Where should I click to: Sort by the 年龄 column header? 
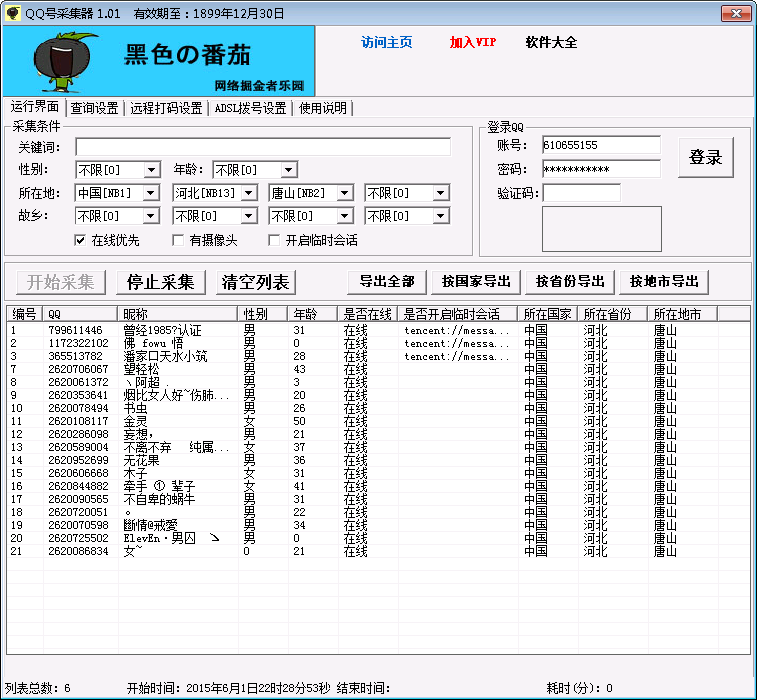point(313,314)
